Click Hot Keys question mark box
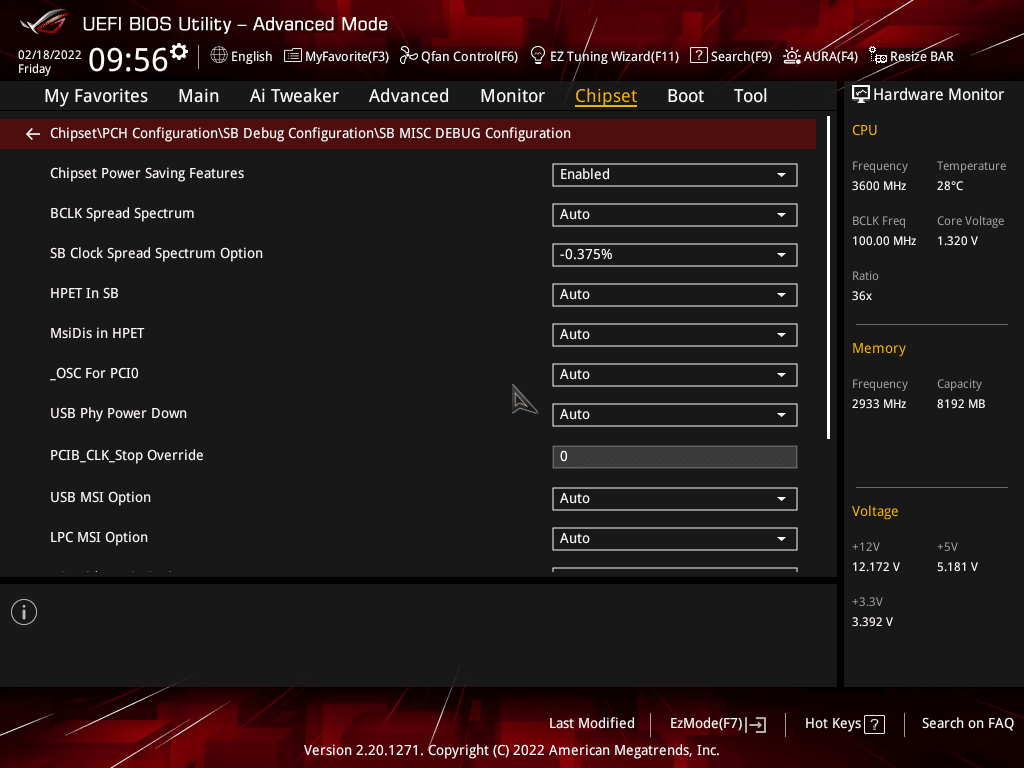The image size is (1024, 768). 874,724
